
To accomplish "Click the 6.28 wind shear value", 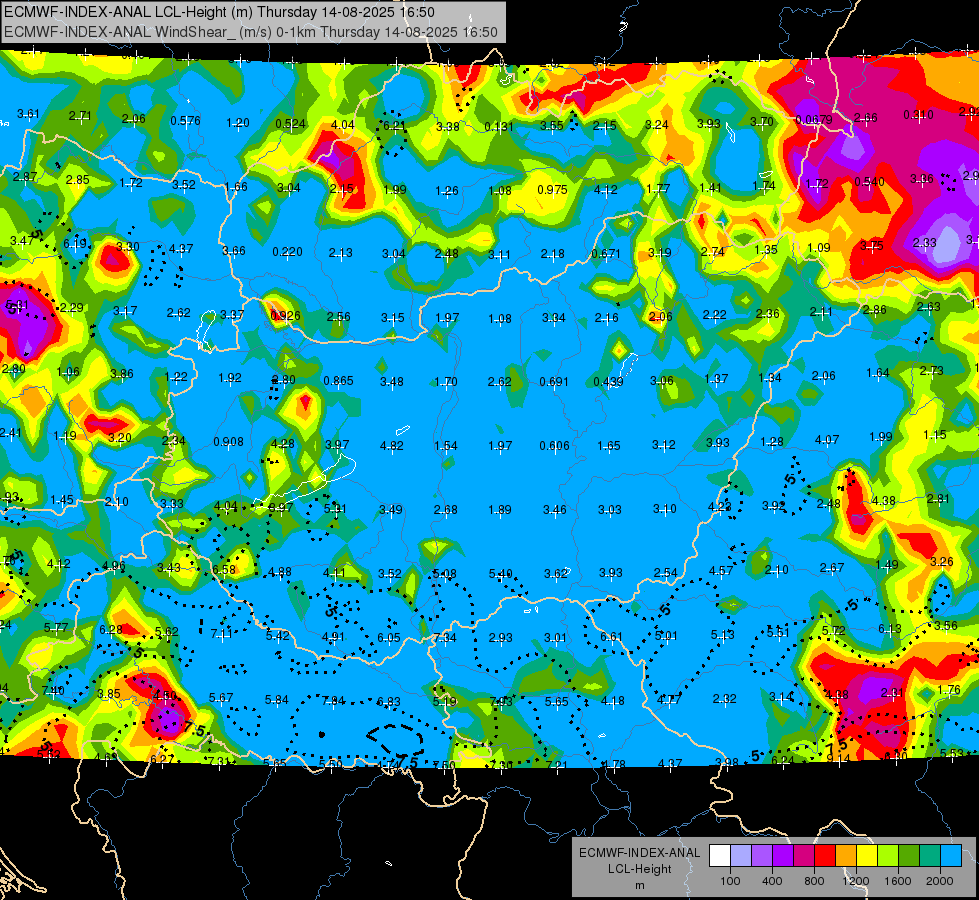I will pos(111,630).
